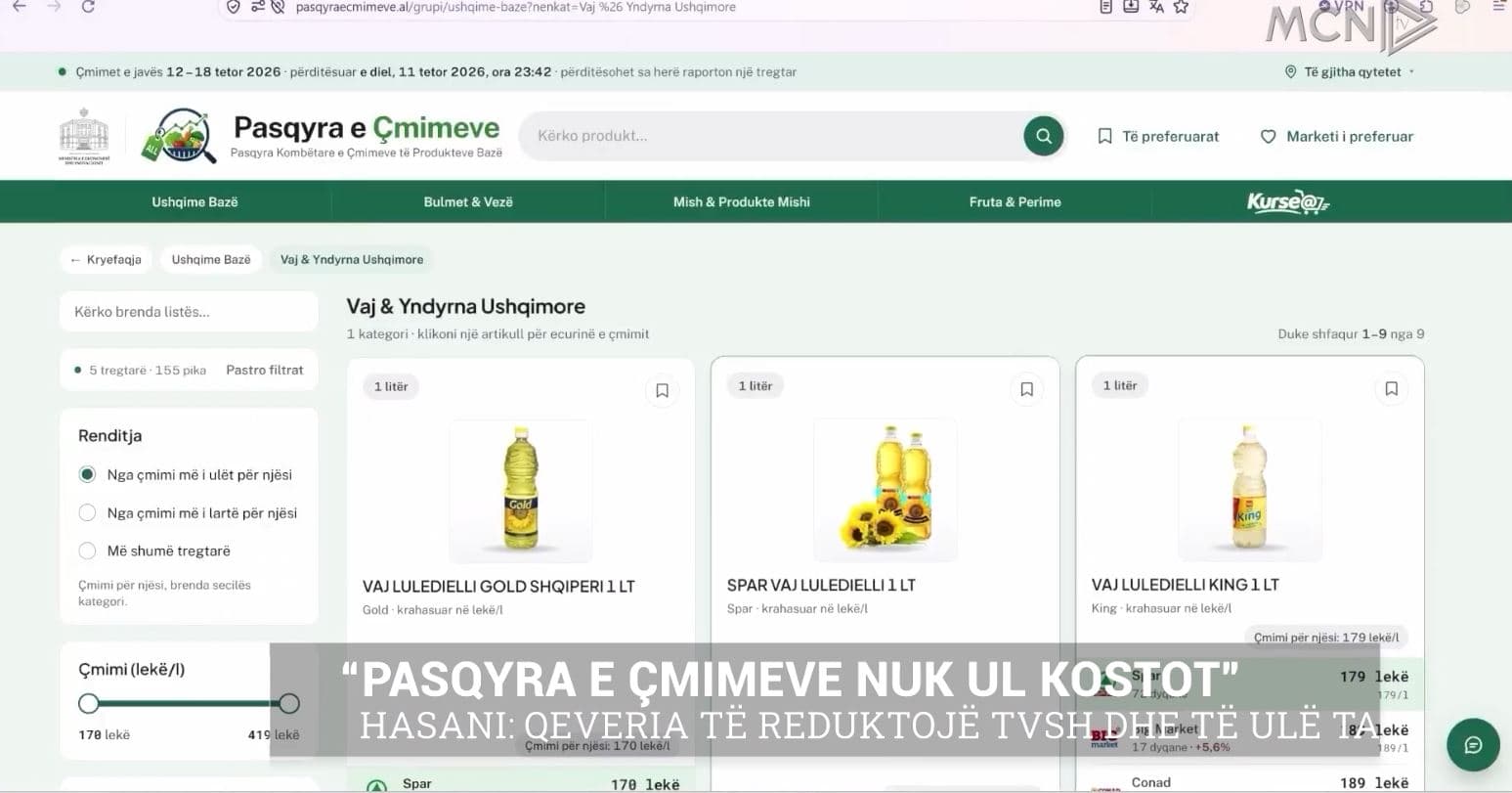
Task: Open reader view icon in the address bar
Action: coord(1105,7)
